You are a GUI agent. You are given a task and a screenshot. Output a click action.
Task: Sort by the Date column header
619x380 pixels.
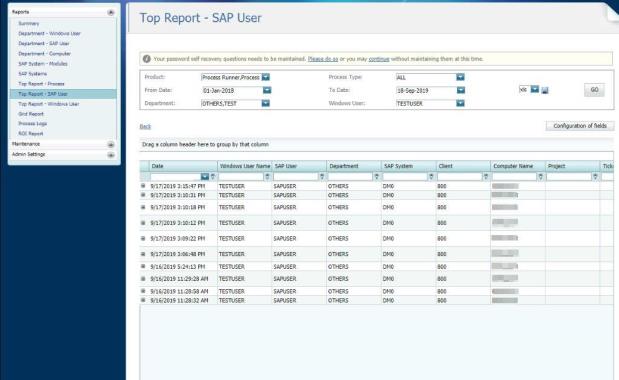click(183, 166)
